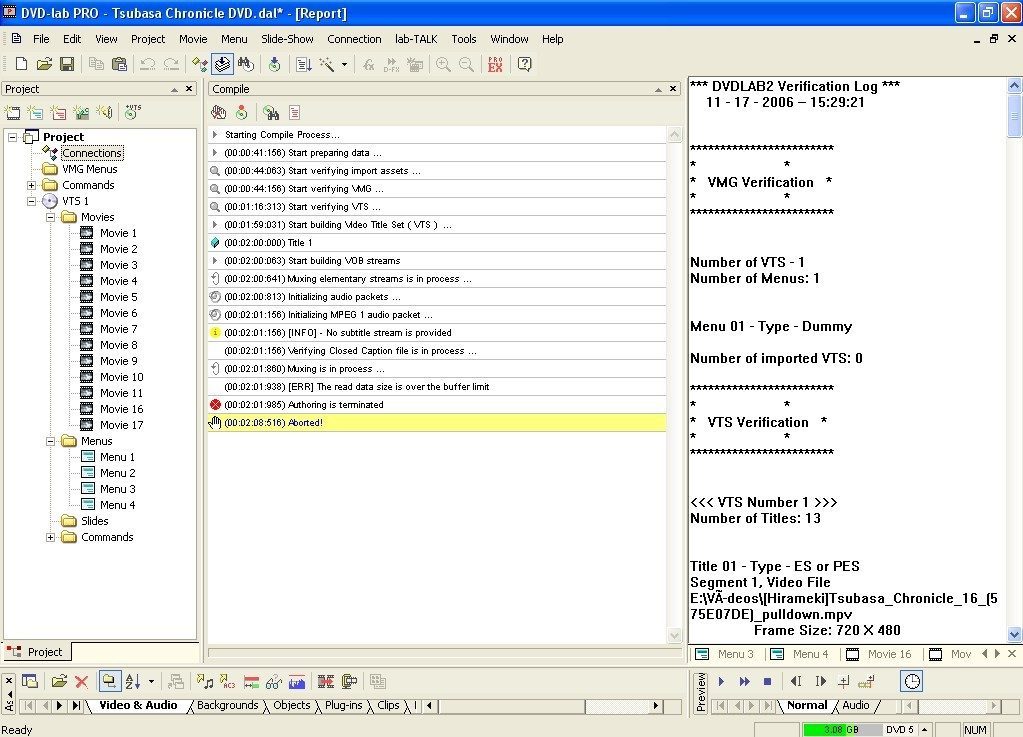This screenshot has width=1023, height=737.
Task: Expand the Commands folder under VTS 1
Action: click(x=50, y=537)
